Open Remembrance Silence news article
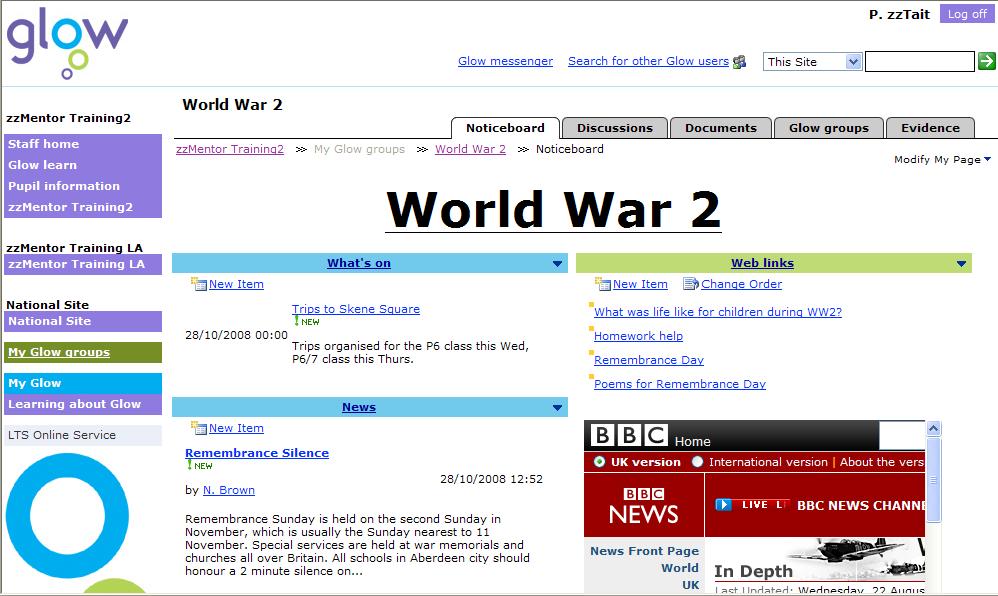The image size is (998, 596). point(257,453)
